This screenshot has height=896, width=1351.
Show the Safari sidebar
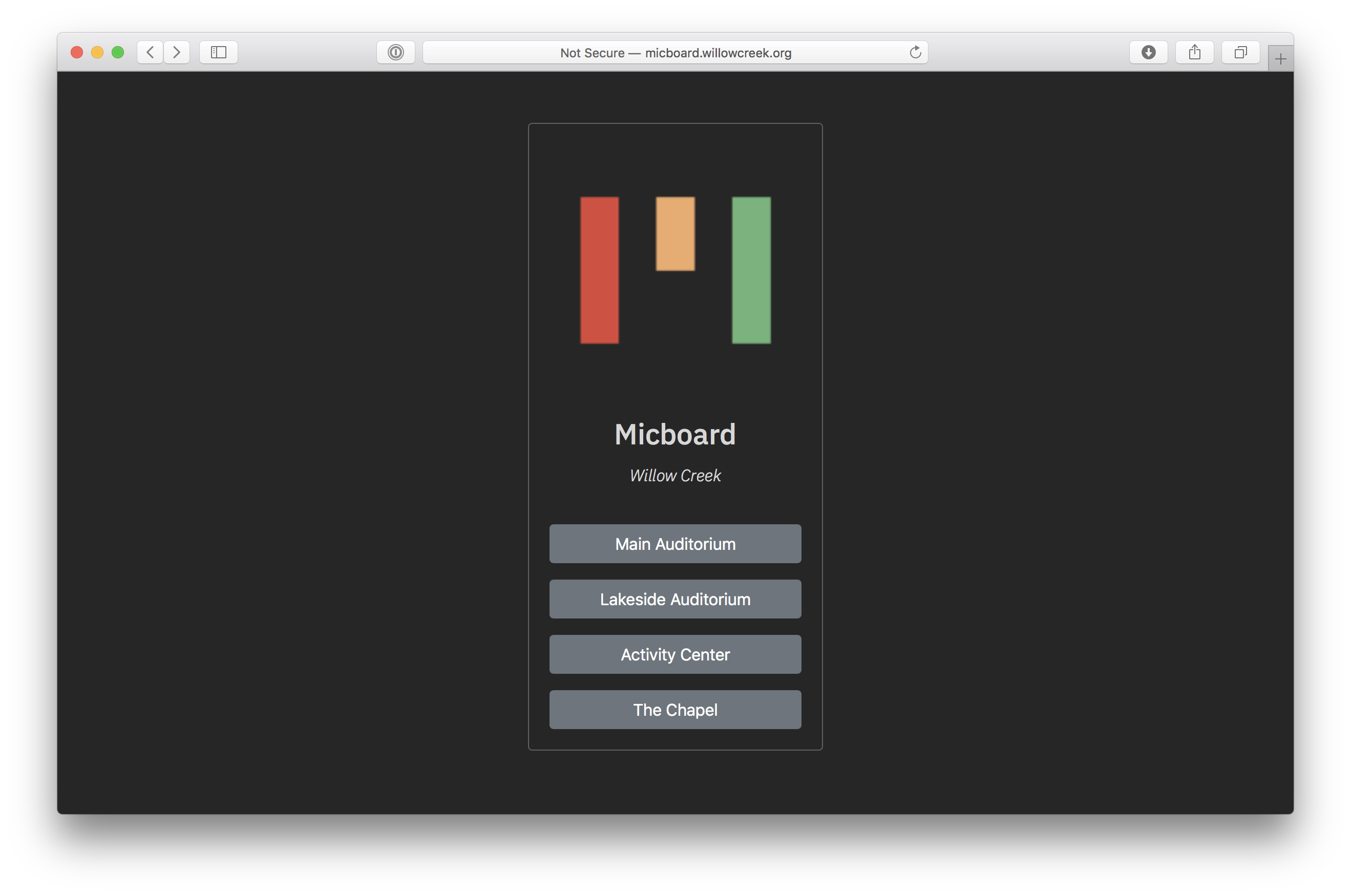point(219,53)
